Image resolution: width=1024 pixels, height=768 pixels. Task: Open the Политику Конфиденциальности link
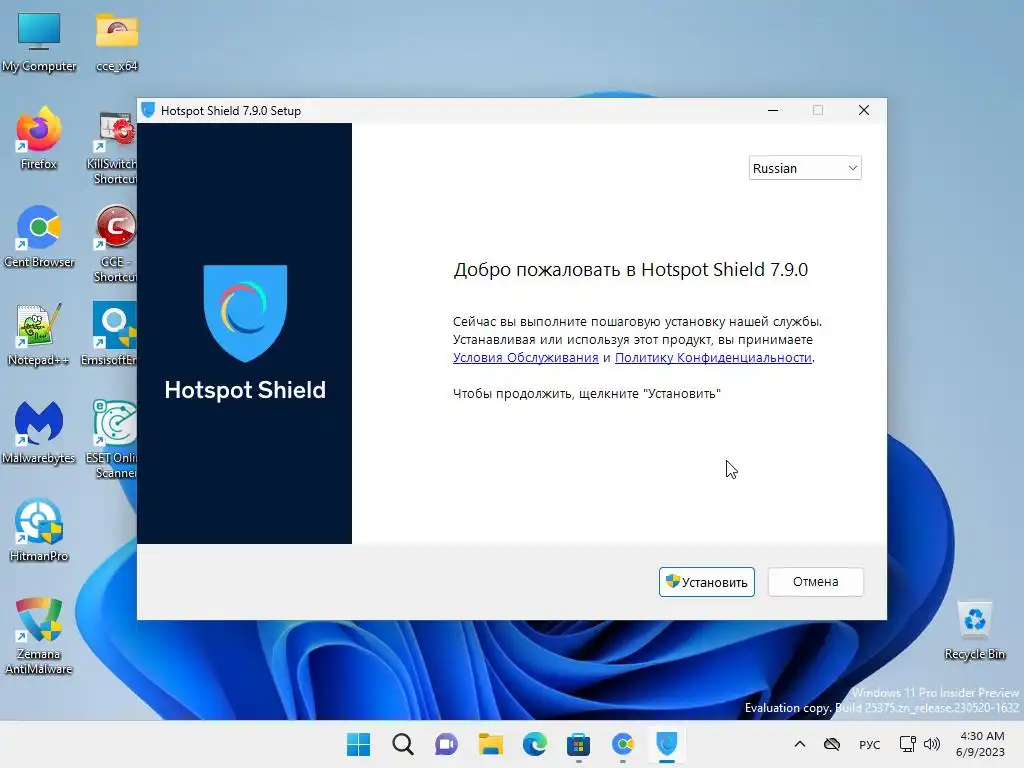point(713,358)
